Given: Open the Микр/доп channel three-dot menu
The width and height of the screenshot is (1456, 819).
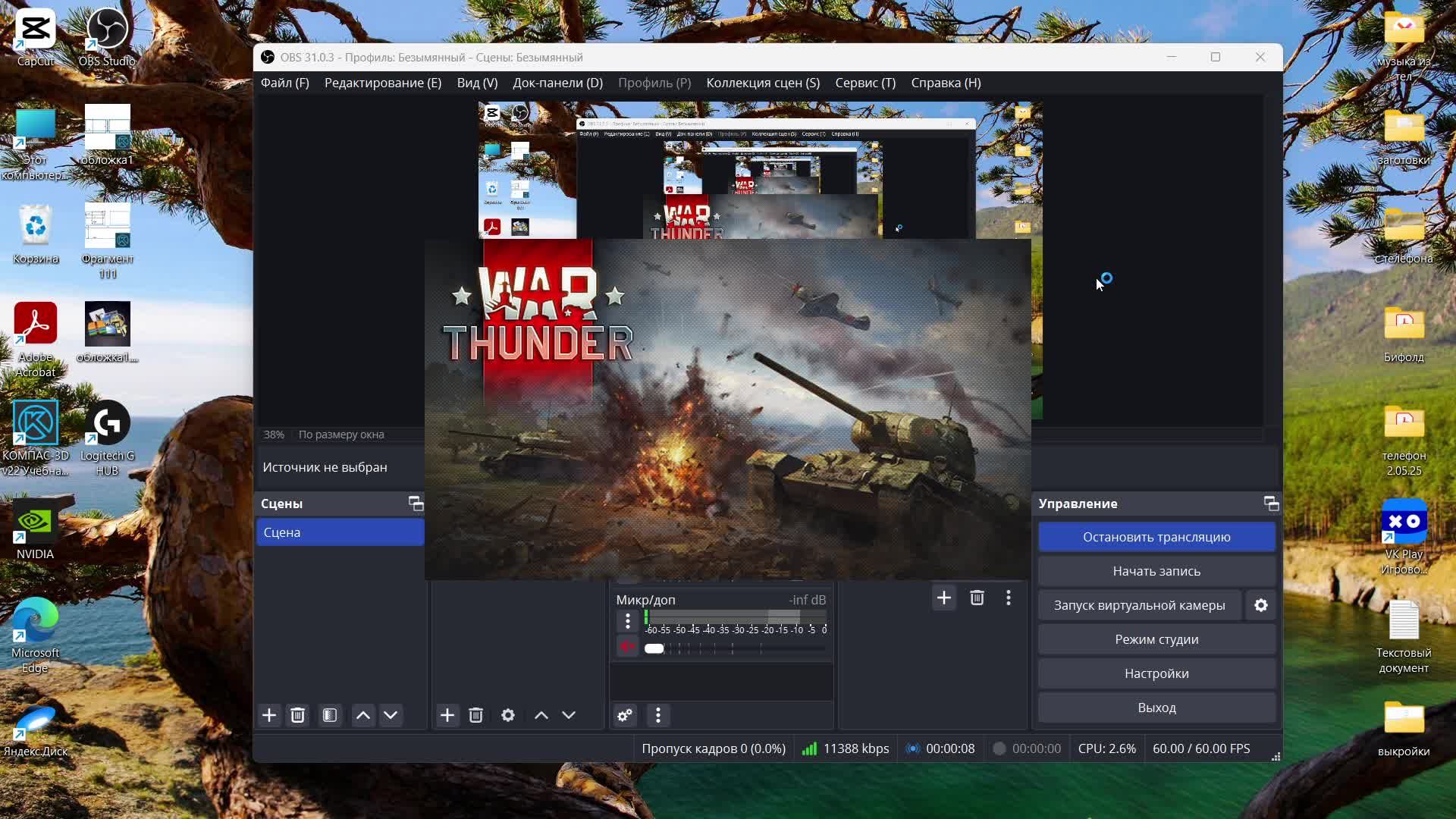Looking at the screenshot, I should (628, 621).
